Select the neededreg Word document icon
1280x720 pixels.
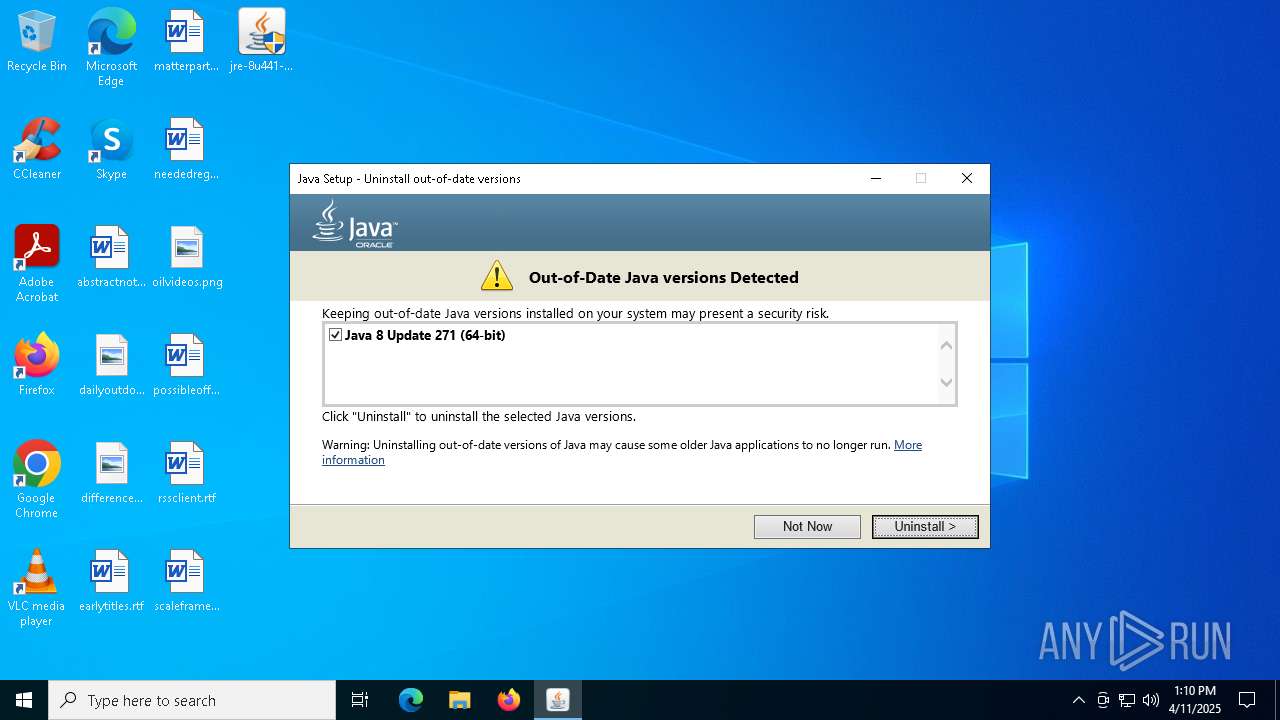[185, 150]
